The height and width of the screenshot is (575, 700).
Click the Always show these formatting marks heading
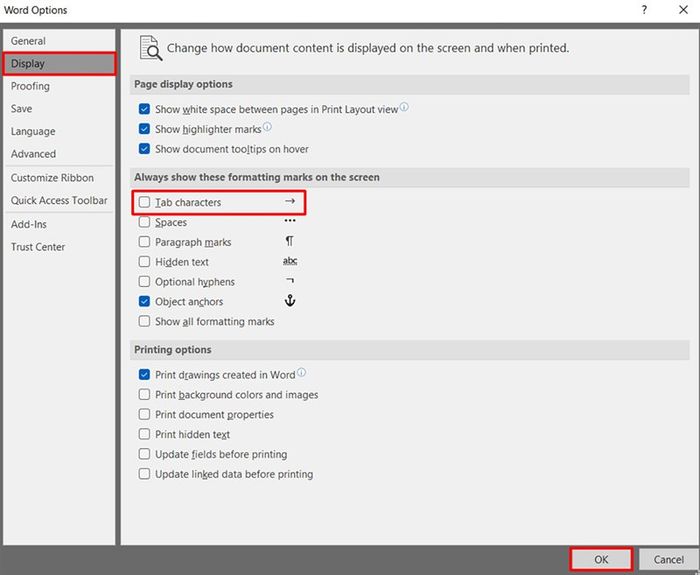click(x=257, y=177)
